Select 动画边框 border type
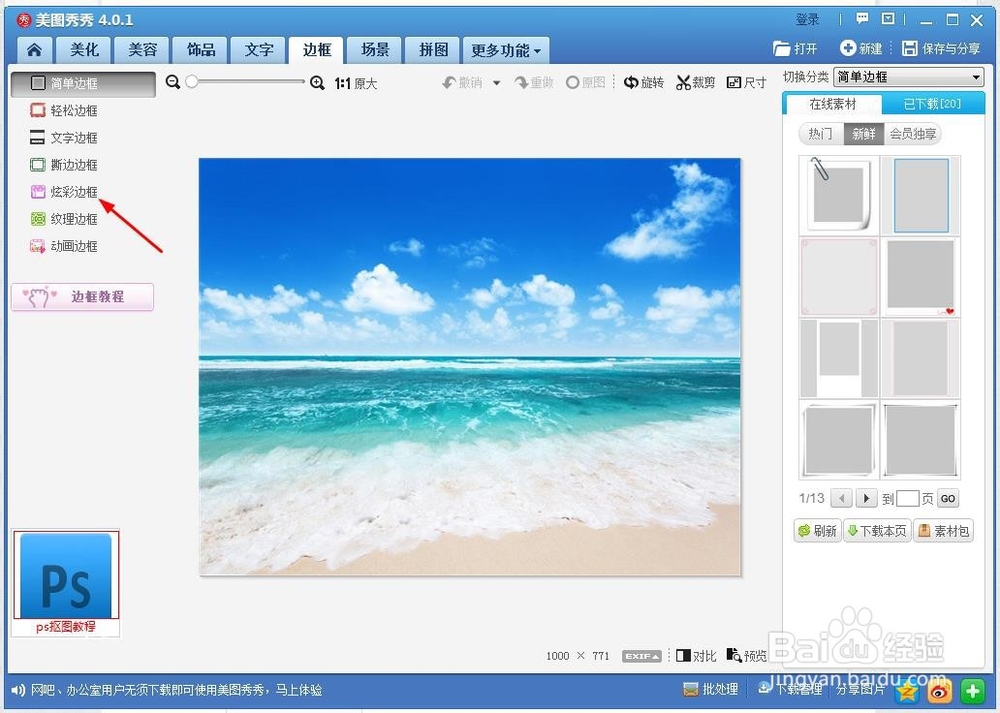1000x713 pixels. (64, 246)
